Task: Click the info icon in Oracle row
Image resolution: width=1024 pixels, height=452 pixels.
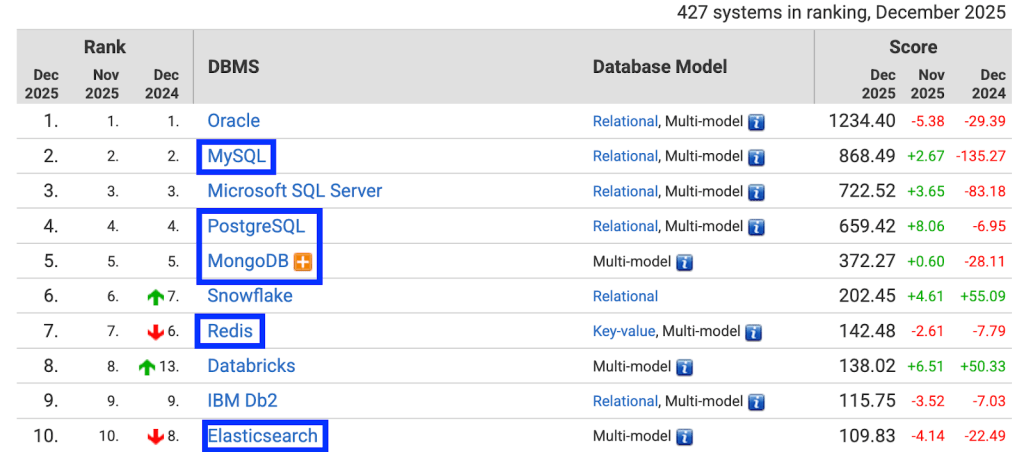Action: click(x=757, y=122)
